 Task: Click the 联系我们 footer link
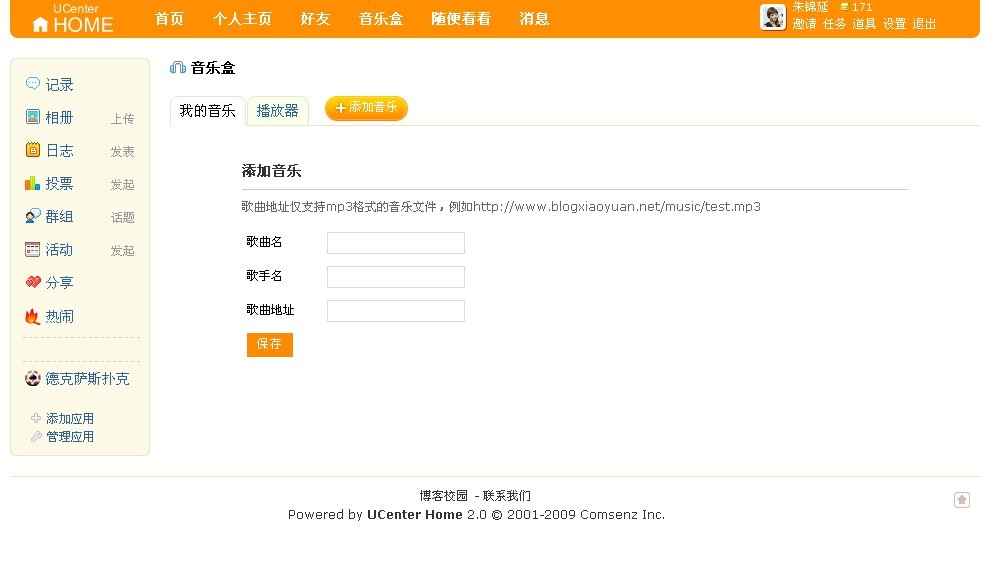pos(506,496)
